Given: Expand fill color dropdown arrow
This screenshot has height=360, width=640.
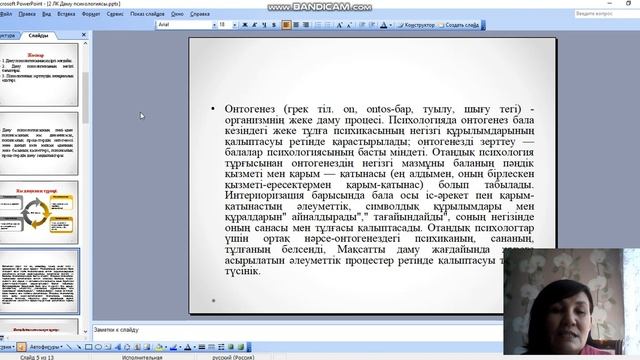Looking at the screenshot, I should (x=166, y=347).
